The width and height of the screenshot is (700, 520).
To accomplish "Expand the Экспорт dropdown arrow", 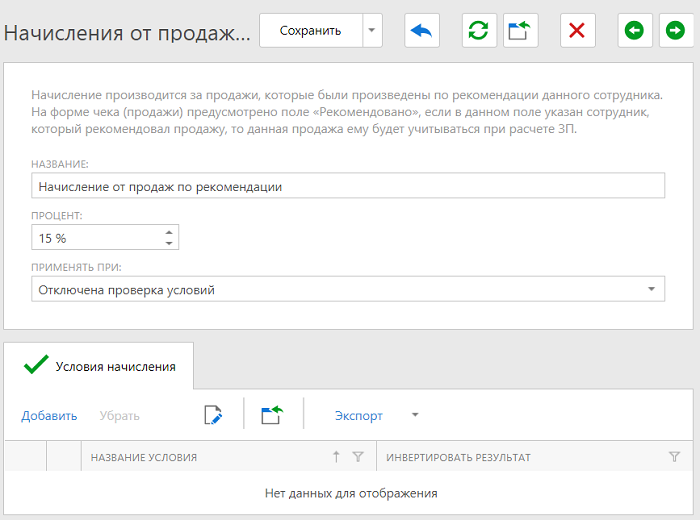I will 415,415.
